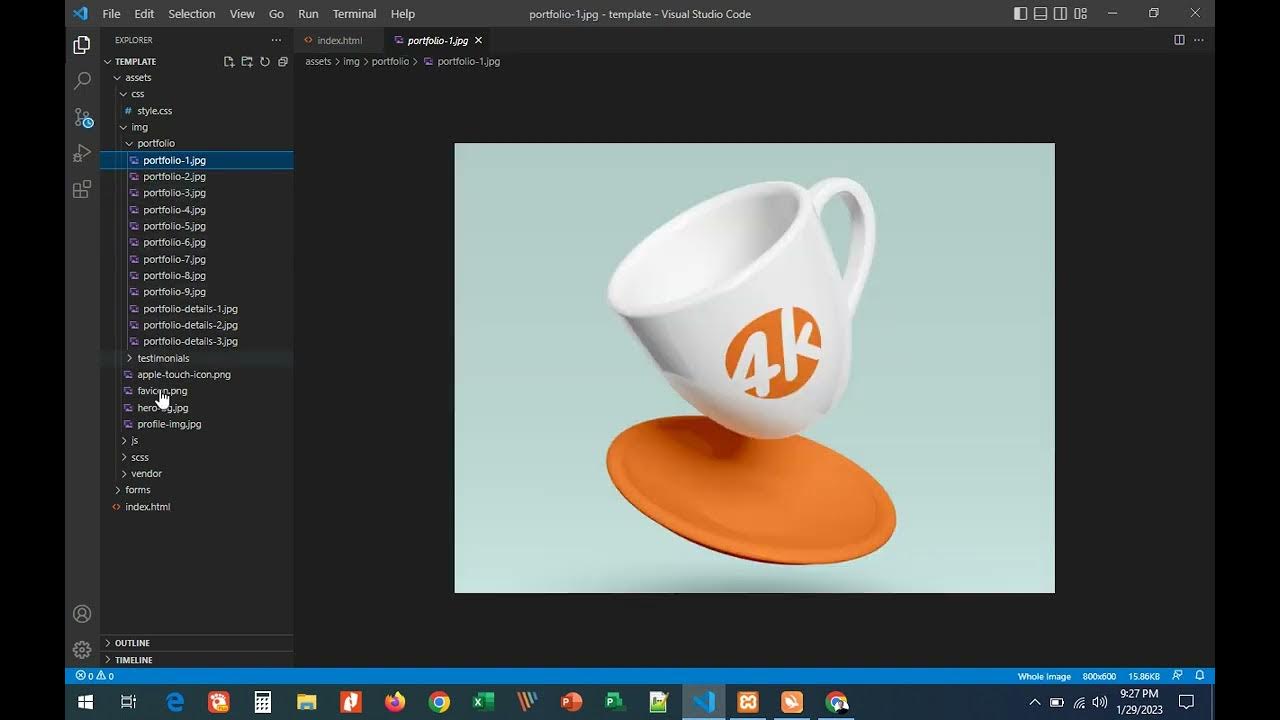This screenshot has height=720, width=1280.
Task: Open the Search view in the activity bar
Action: (82, 81)
